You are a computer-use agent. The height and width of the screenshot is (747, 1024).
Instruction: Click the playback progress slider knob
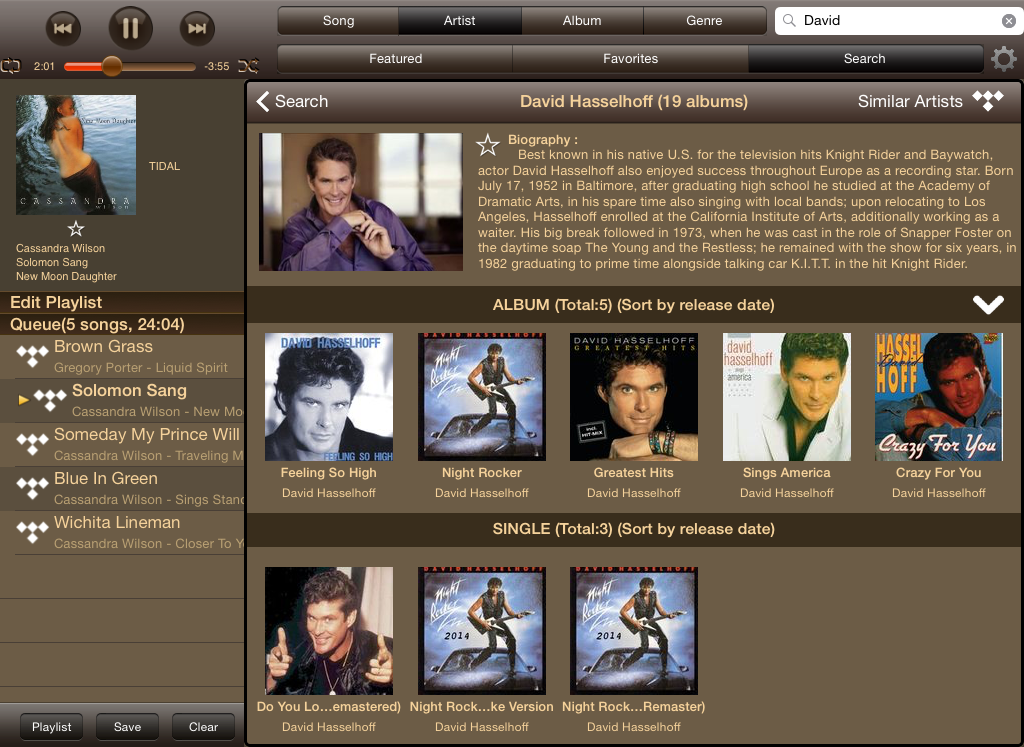click(112, 66)
